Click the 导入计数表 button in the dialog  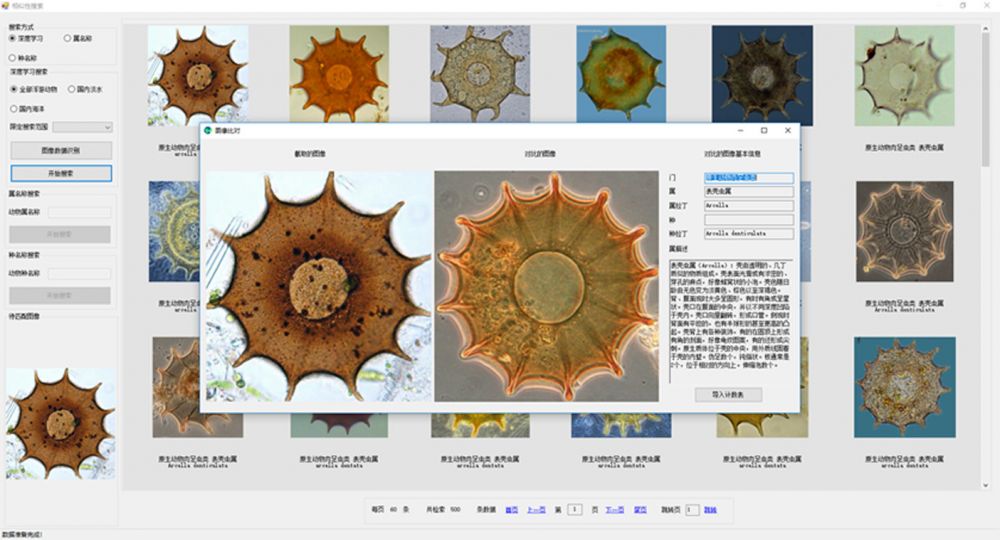point(727,395)
